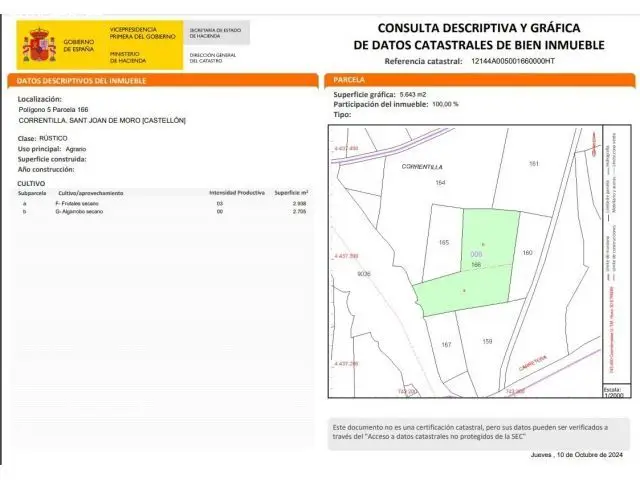Click the red north arrow on map

pos(593,143)
